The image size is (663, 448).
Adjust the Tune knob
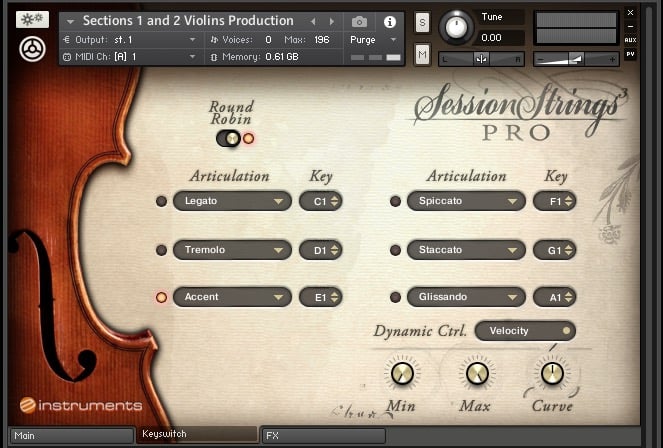coord(455,27)
